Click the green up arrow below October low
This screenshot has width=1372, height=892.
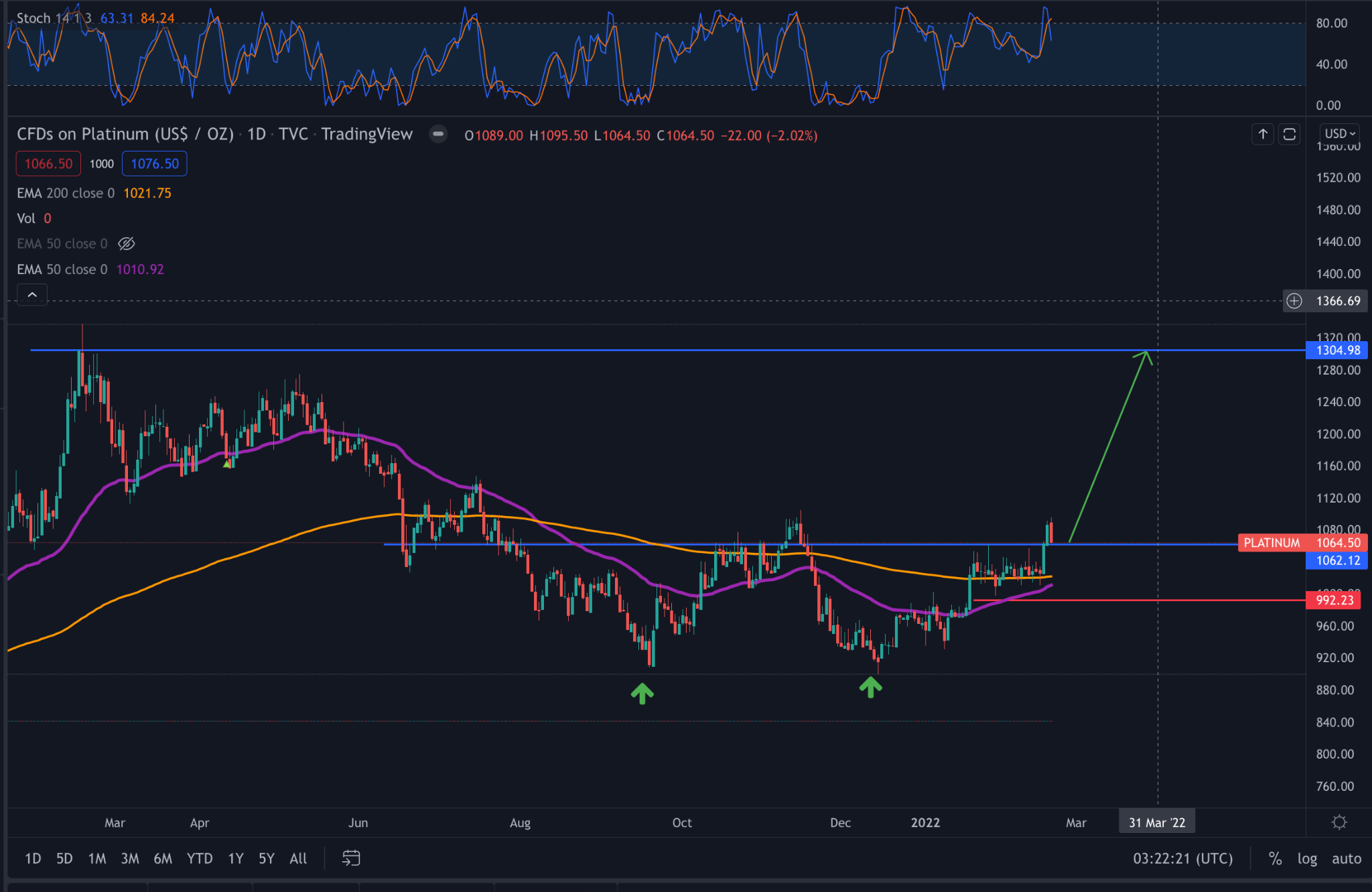[642, 694]
